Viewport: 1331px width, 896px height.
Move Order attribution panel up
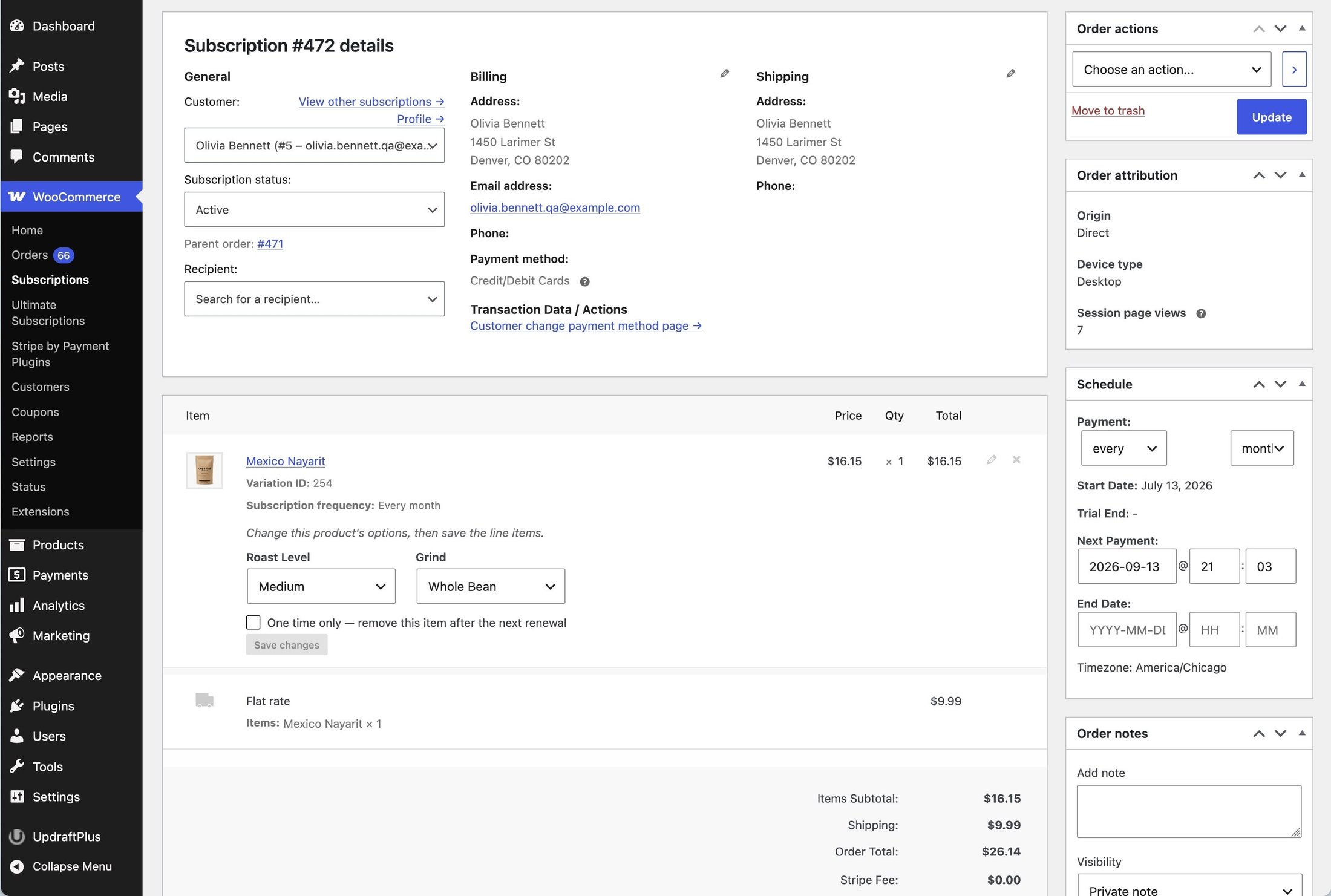point(1259,175)
